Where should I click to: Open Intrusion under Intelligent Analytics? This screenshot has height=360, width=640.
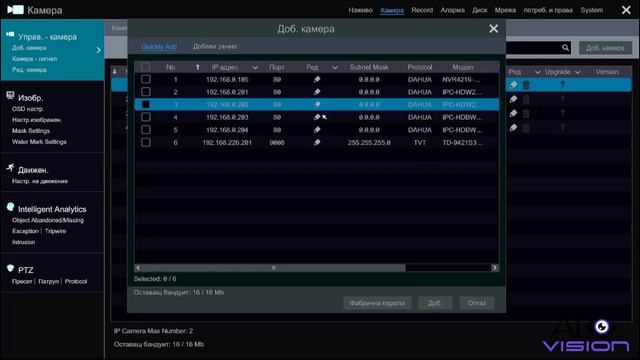pos(24,242)
